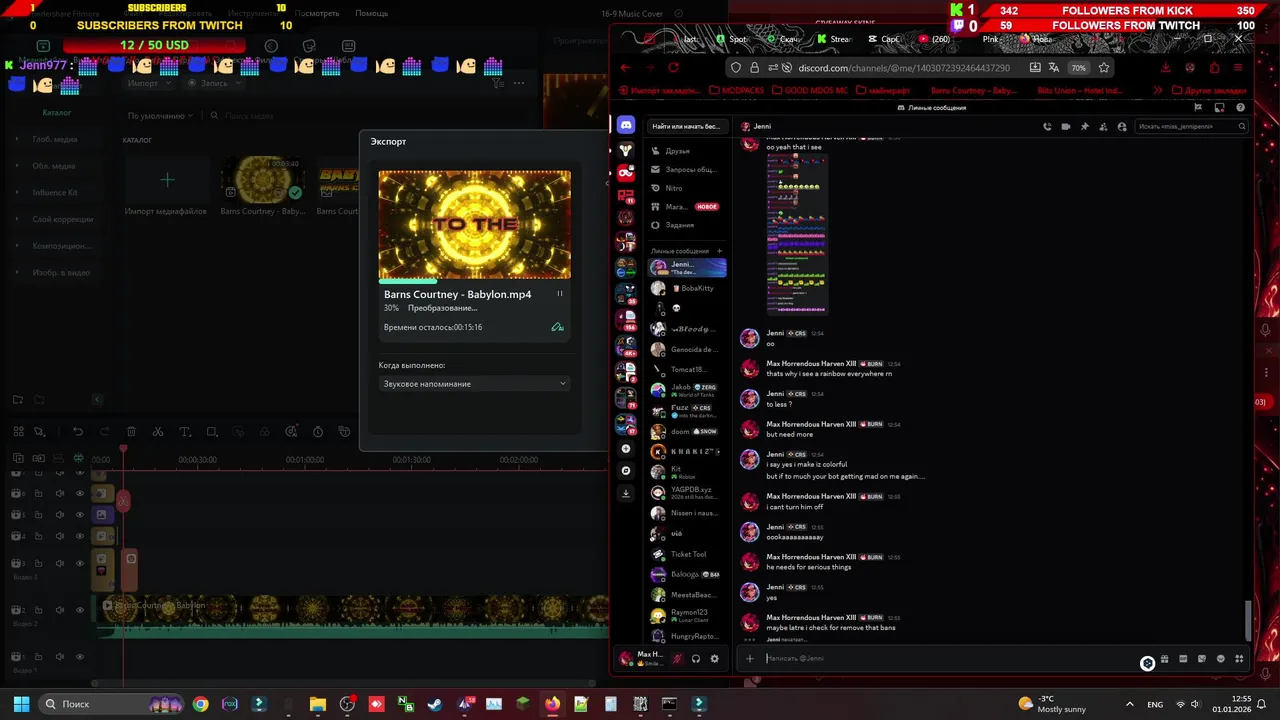Image resolution: width=1280 pixels, height=720 pixels.
Task: Click the Discord deafen headphones icon
Action: tap(696, 658)
